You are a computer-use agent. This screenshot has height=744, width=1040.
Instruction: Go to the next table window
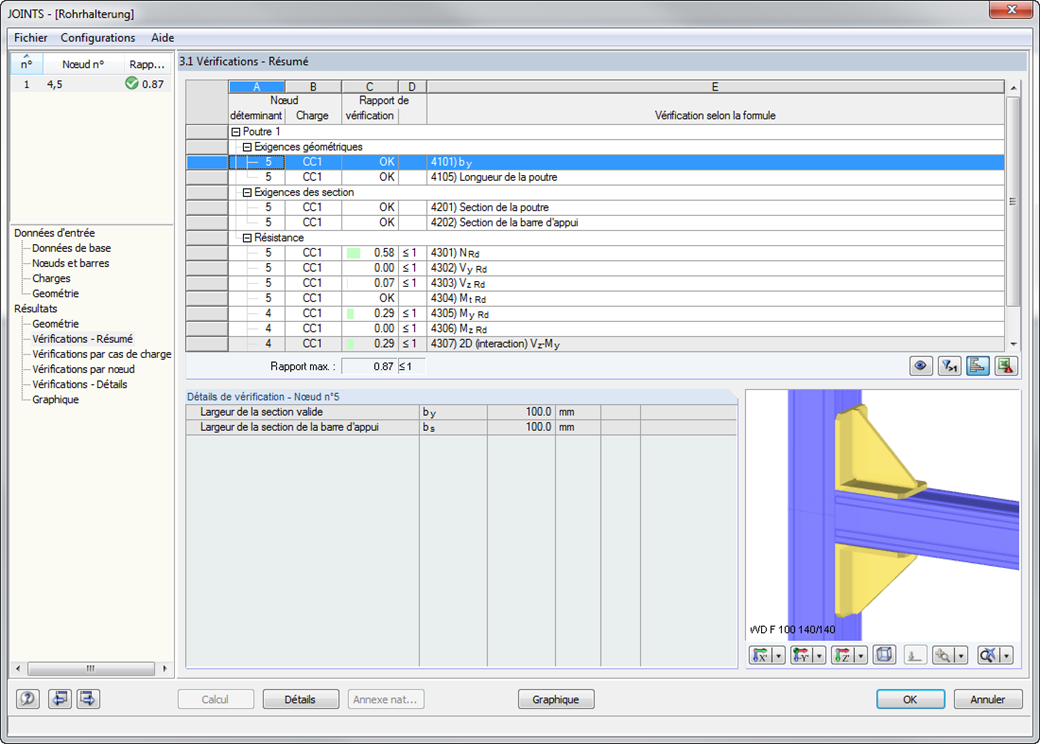tap(88, 699)
